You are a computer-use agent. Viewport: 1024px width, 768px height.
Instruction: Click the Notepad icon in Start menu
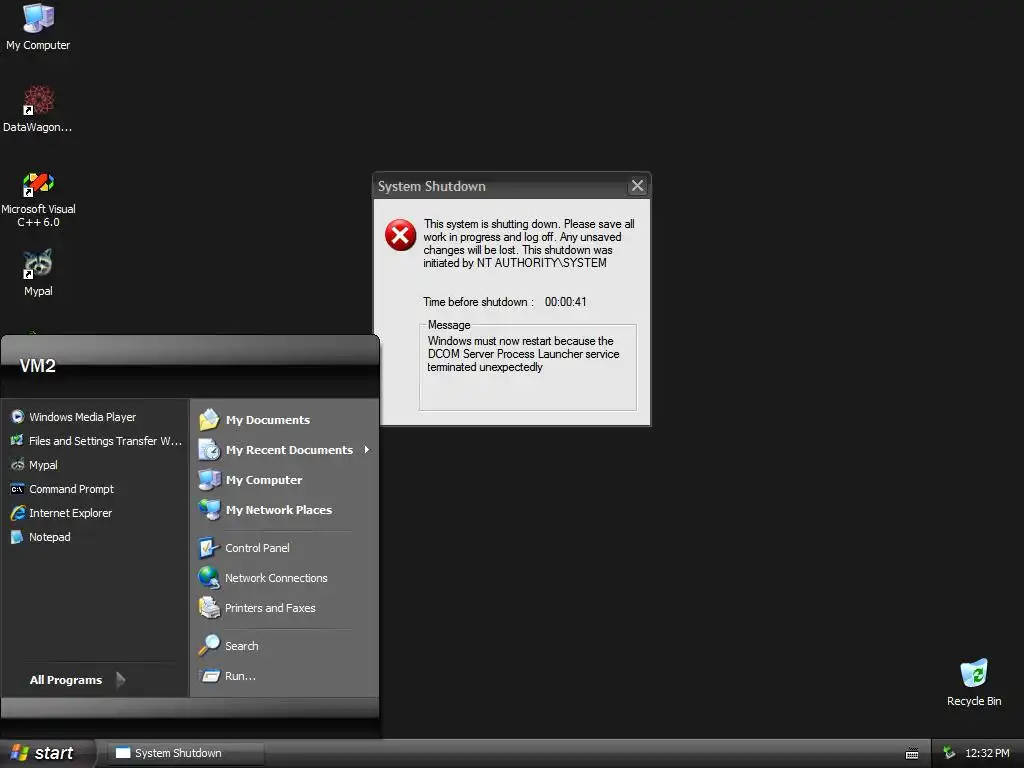click(x=18, y=537)
